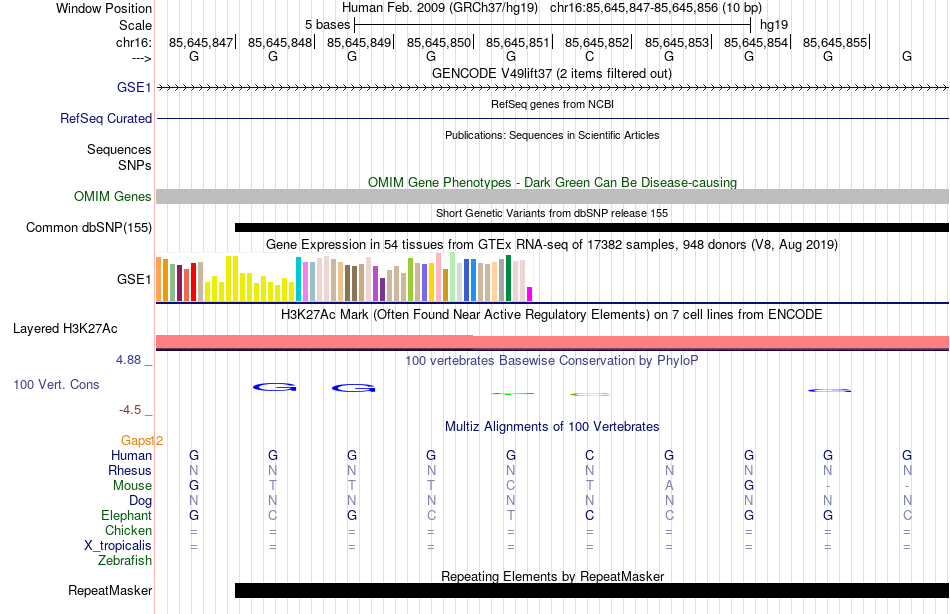Viewport: 950px width, 614px height.
Task: Click the RepeatMasker track label
Action: (110, 590)
